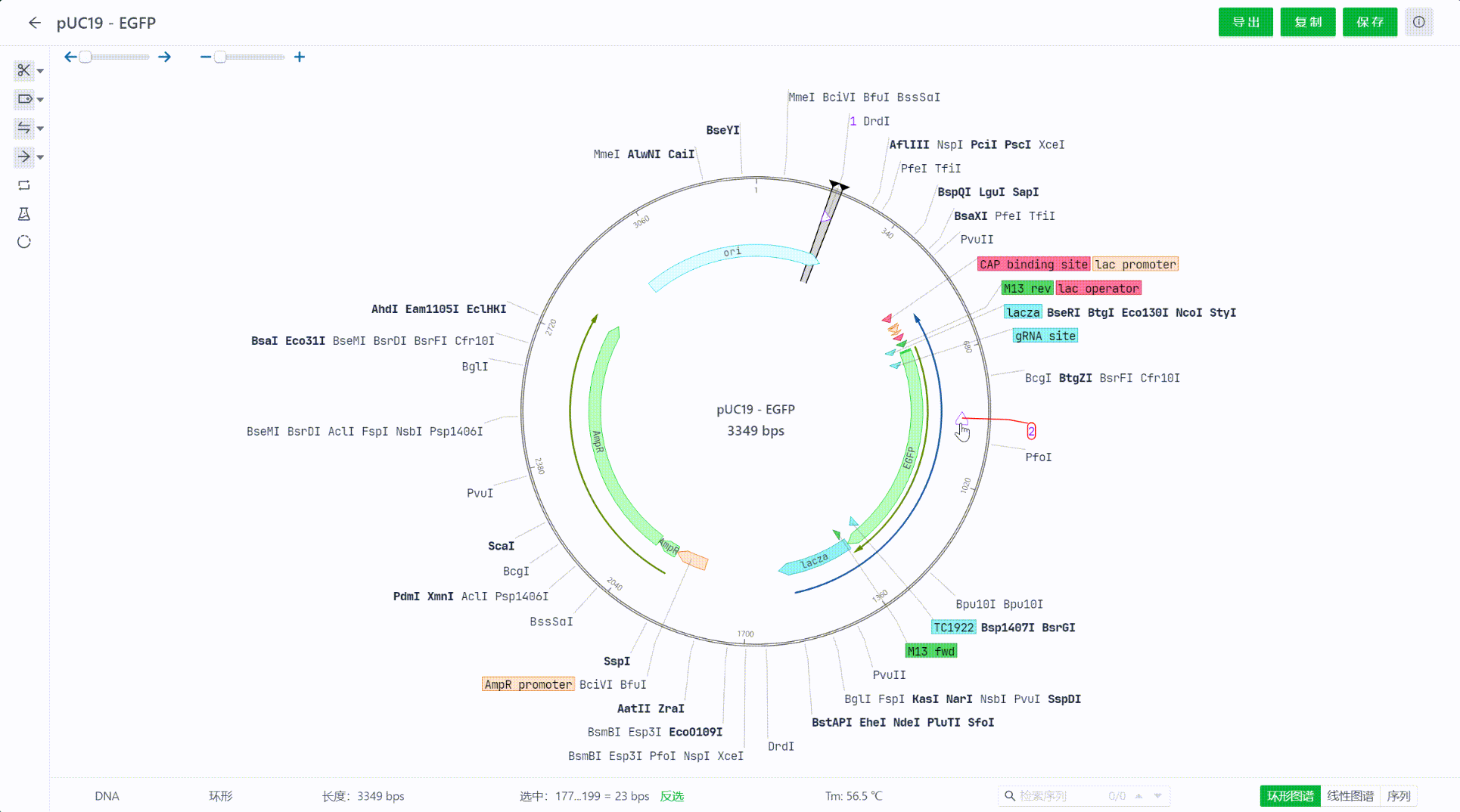Expand the tag tool dropdown arrow
Viewport: 1460px width, 812px height.
(x=41, y=100)
